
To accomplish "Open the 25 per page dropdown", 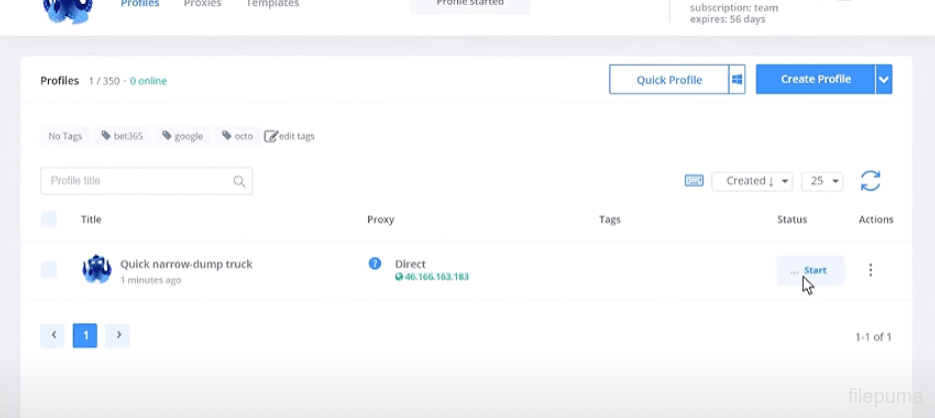I will (x=822, y=181).
